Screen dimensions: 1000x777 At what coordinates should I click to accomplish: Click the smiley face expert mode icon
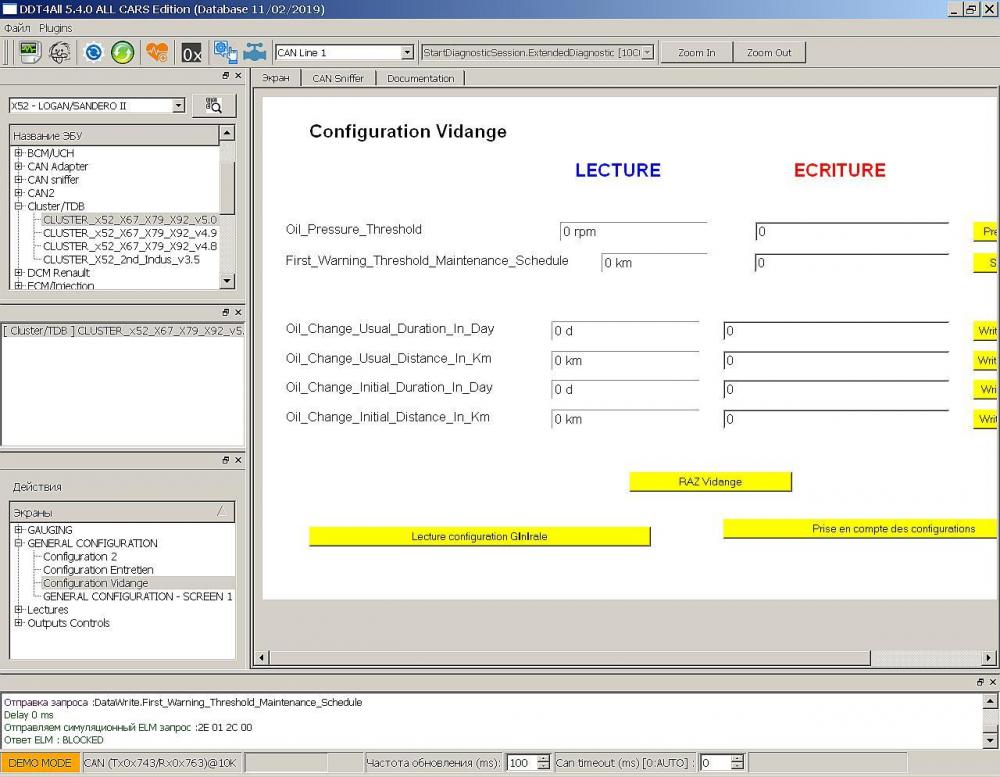[x=60, y=52]
